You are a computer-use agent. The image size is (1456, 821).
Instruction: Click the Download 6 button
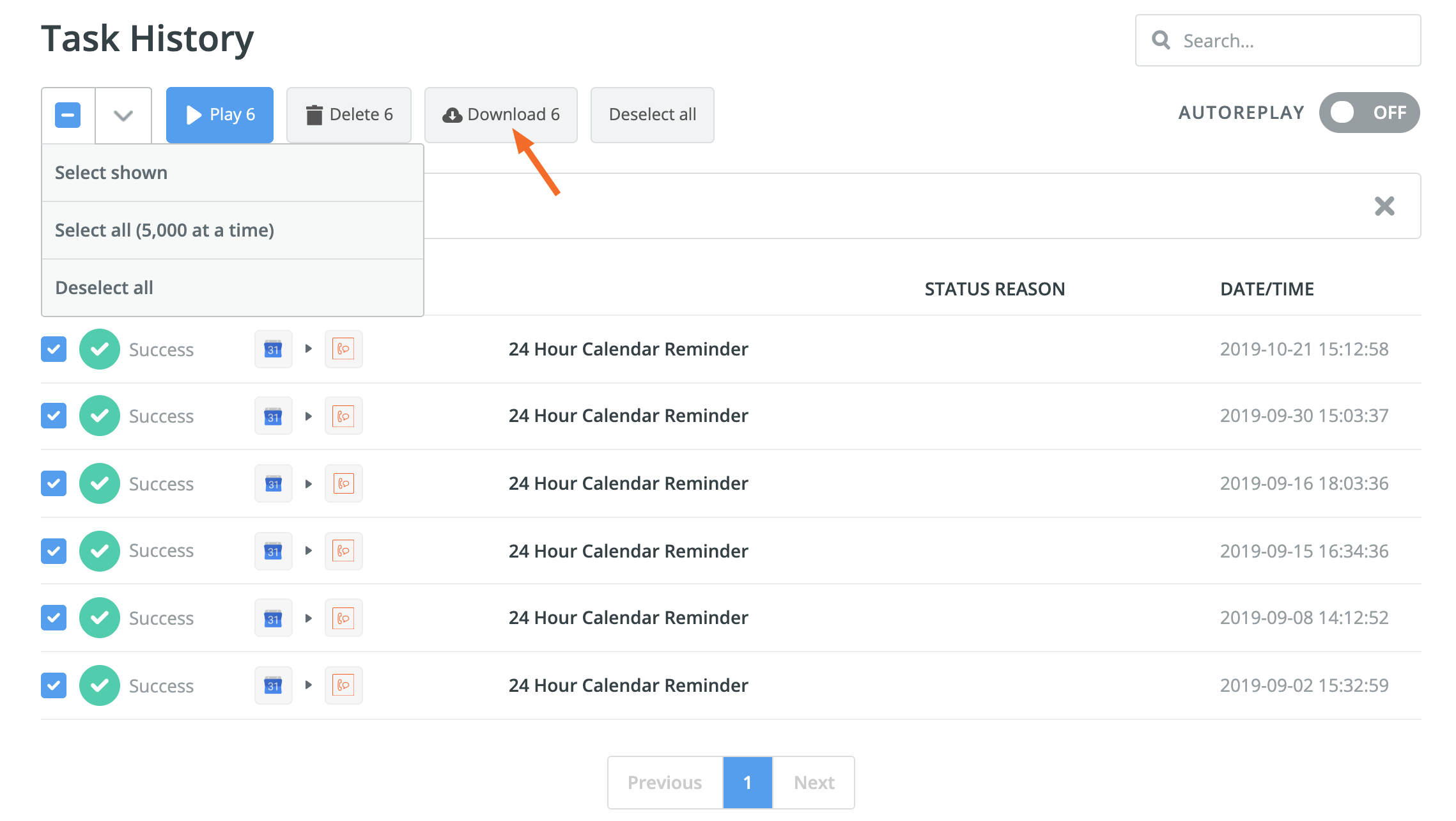pos(501,115)
